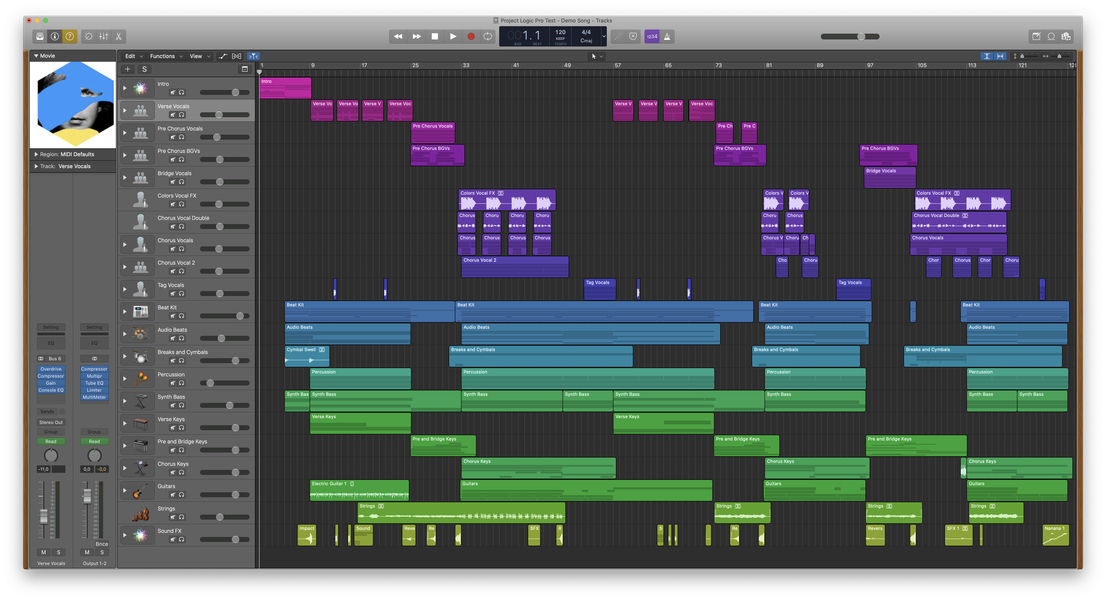The width and height of the screenshot is (1106, 600).
Task: Toggle vertical auto zoom button
Action: pos(986,56)
